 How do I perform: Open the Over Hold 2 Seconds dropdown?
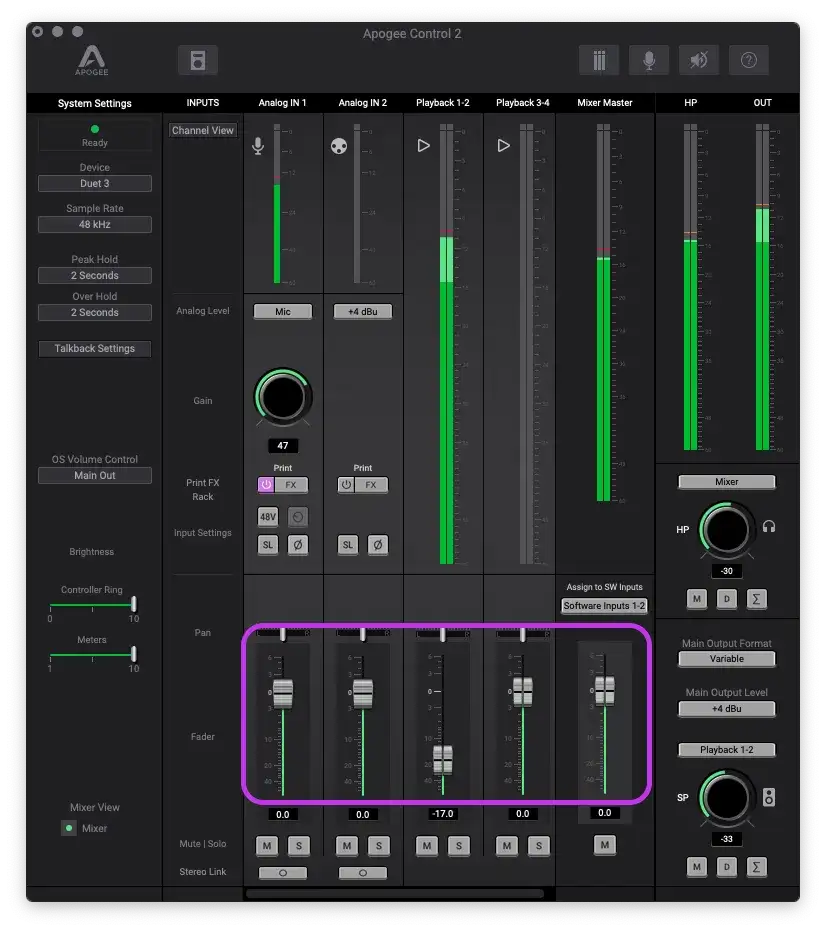[x=94, y=312]
